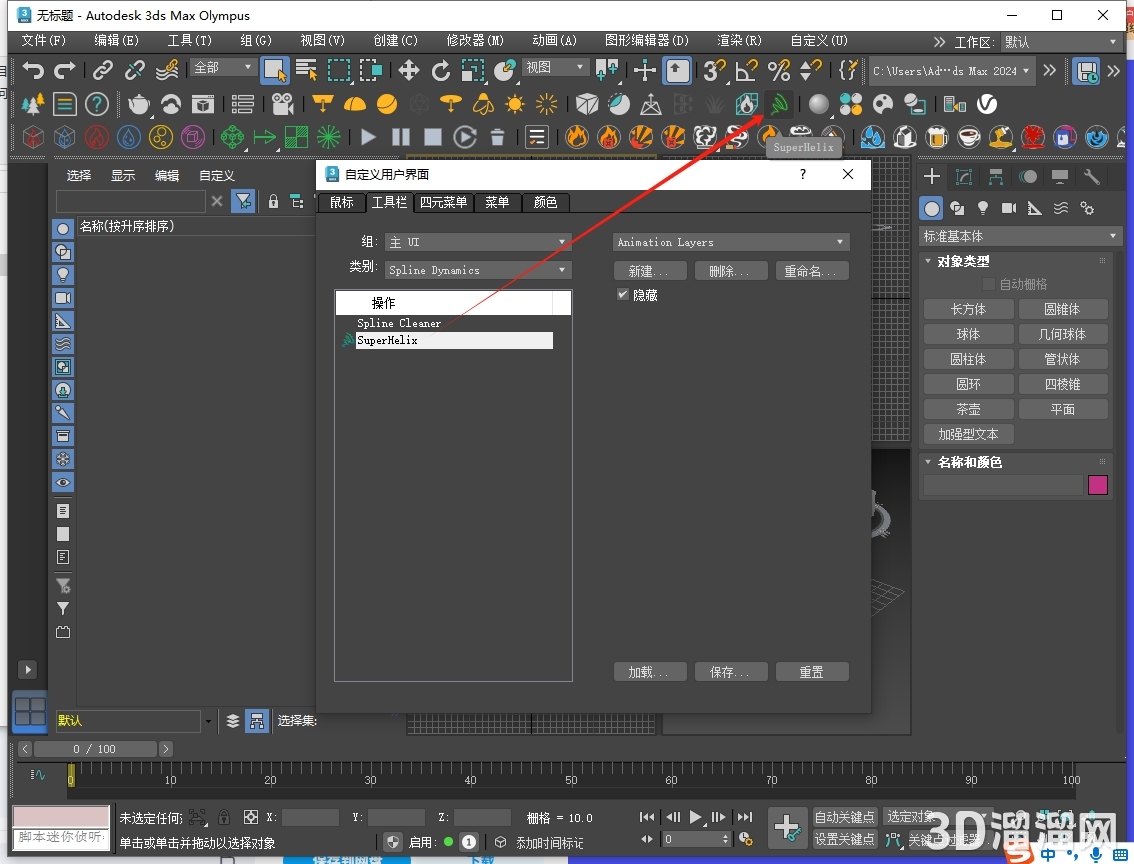Click the save scene disk icon
Viewport: 1134px width, 864px height.
click(1086, 71)
